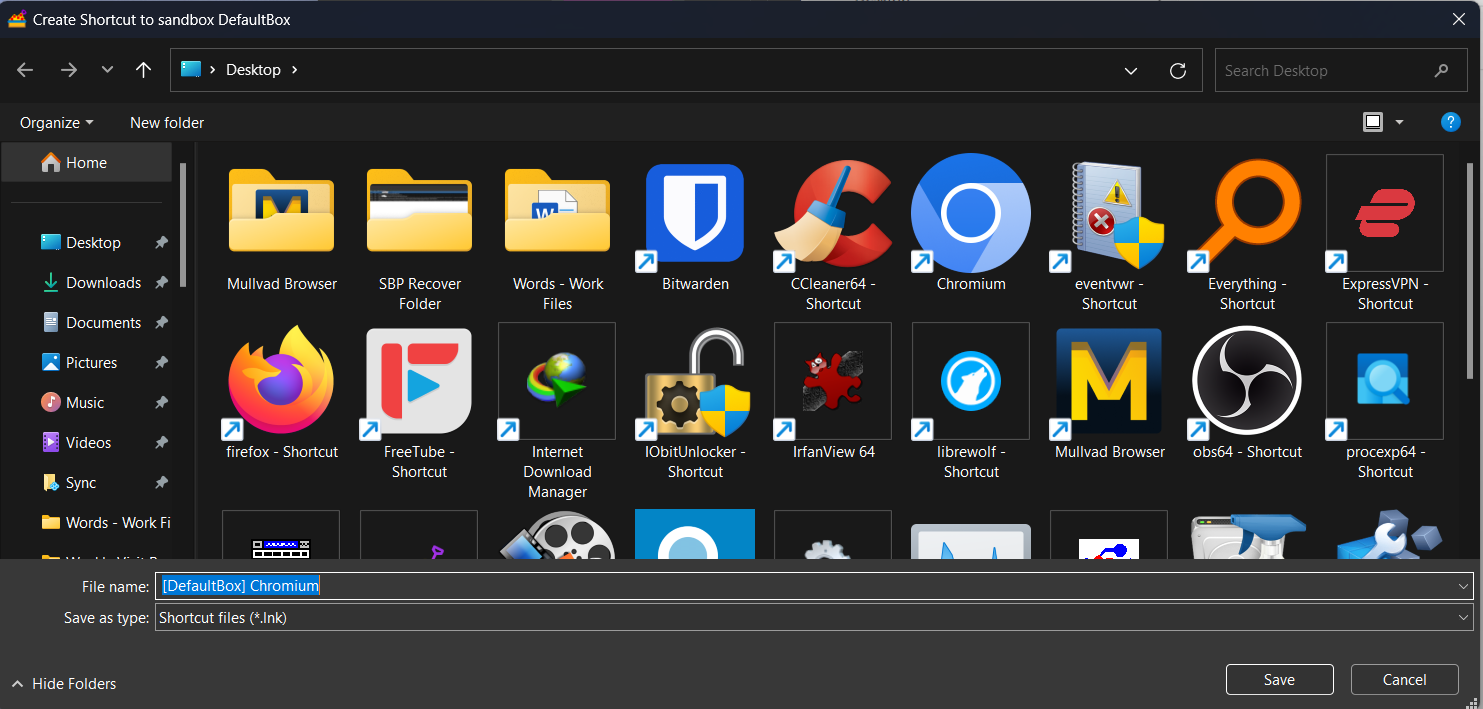Select the ExpressVPN shortcut icon
1483x709 pixels.
1385,213
